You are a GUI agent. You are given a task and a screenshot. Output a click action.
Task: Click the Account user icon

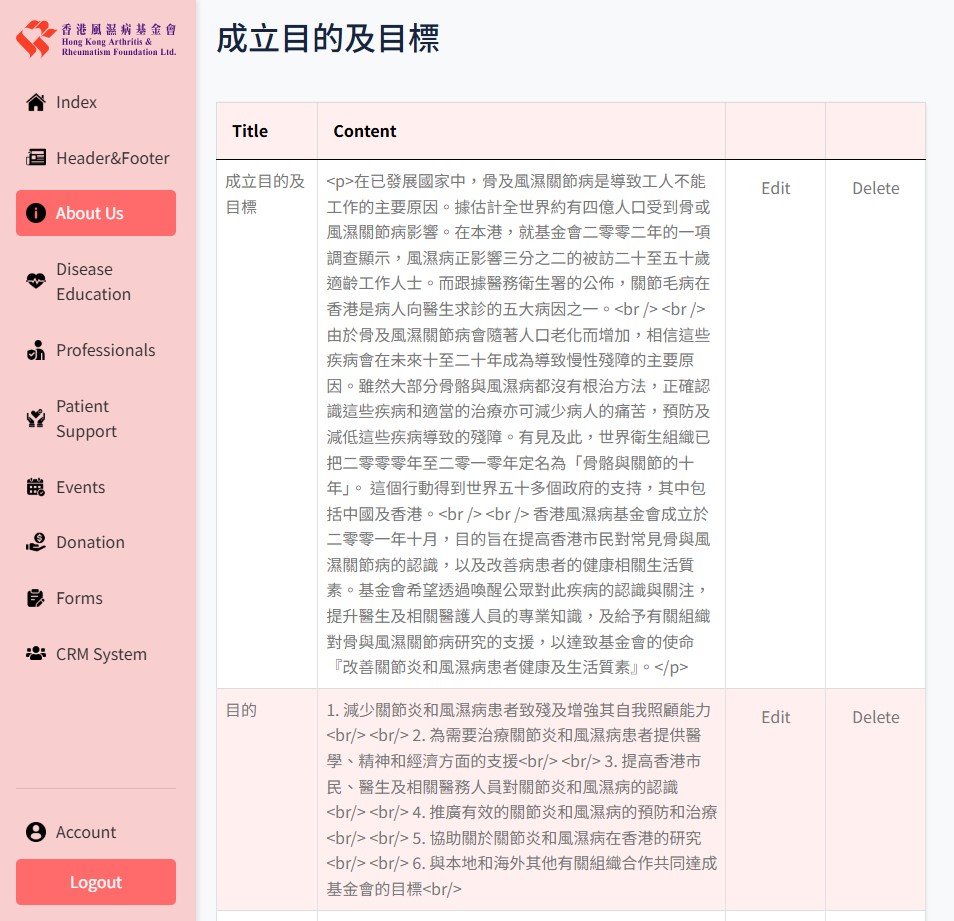click(x=36, y=832)
